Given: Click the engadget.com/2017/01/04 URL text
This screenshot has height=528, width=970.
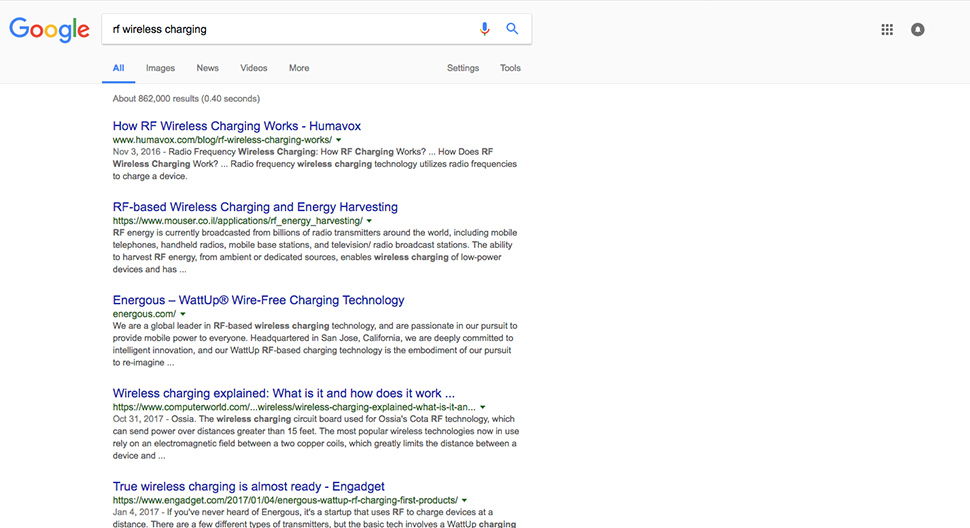Looking at the screenshot, I should [285, 500].
